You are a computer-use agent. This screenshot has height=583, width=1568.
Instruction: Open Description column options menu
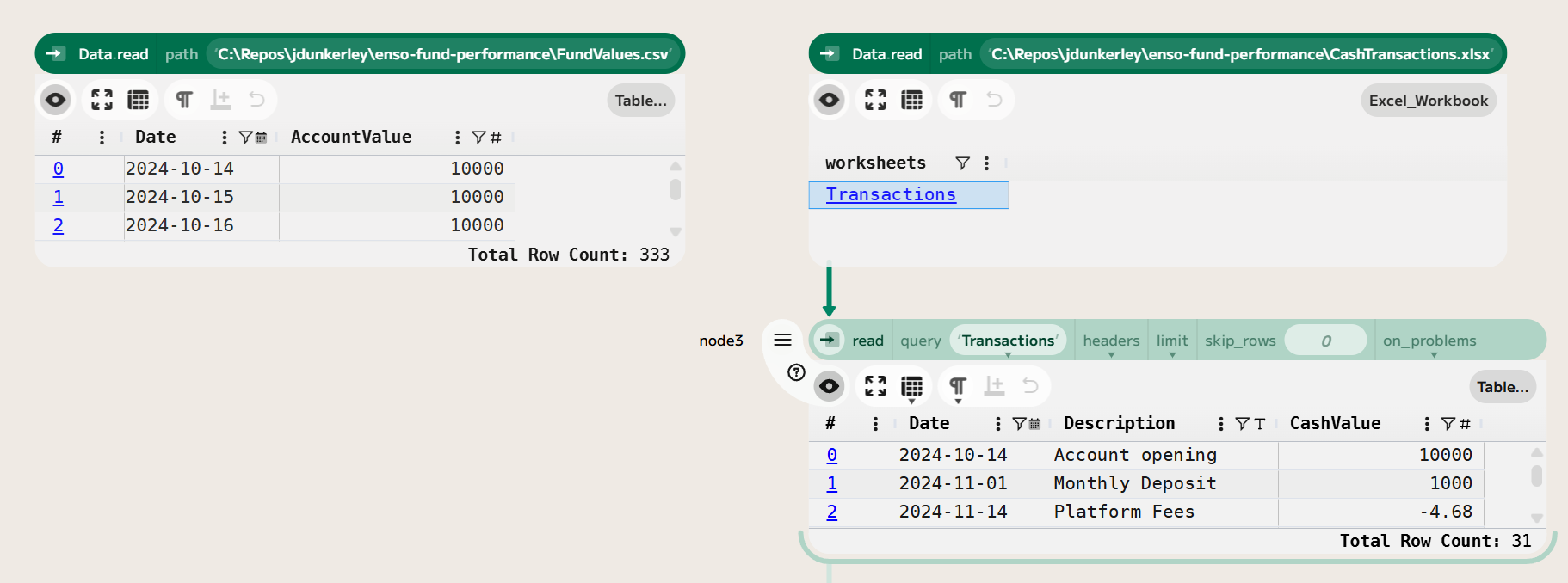(1220, 424)
